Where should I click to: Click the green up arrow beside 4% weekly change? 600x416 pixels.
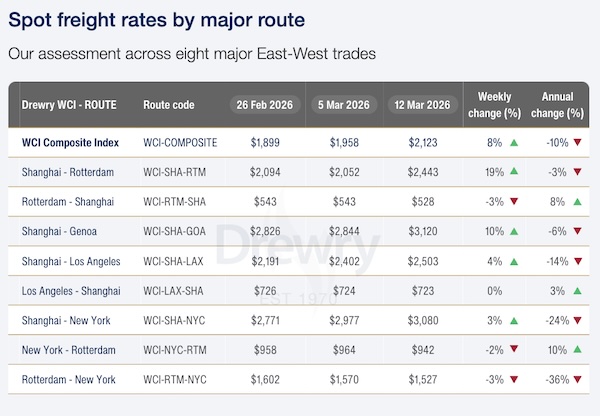(514, 261)
